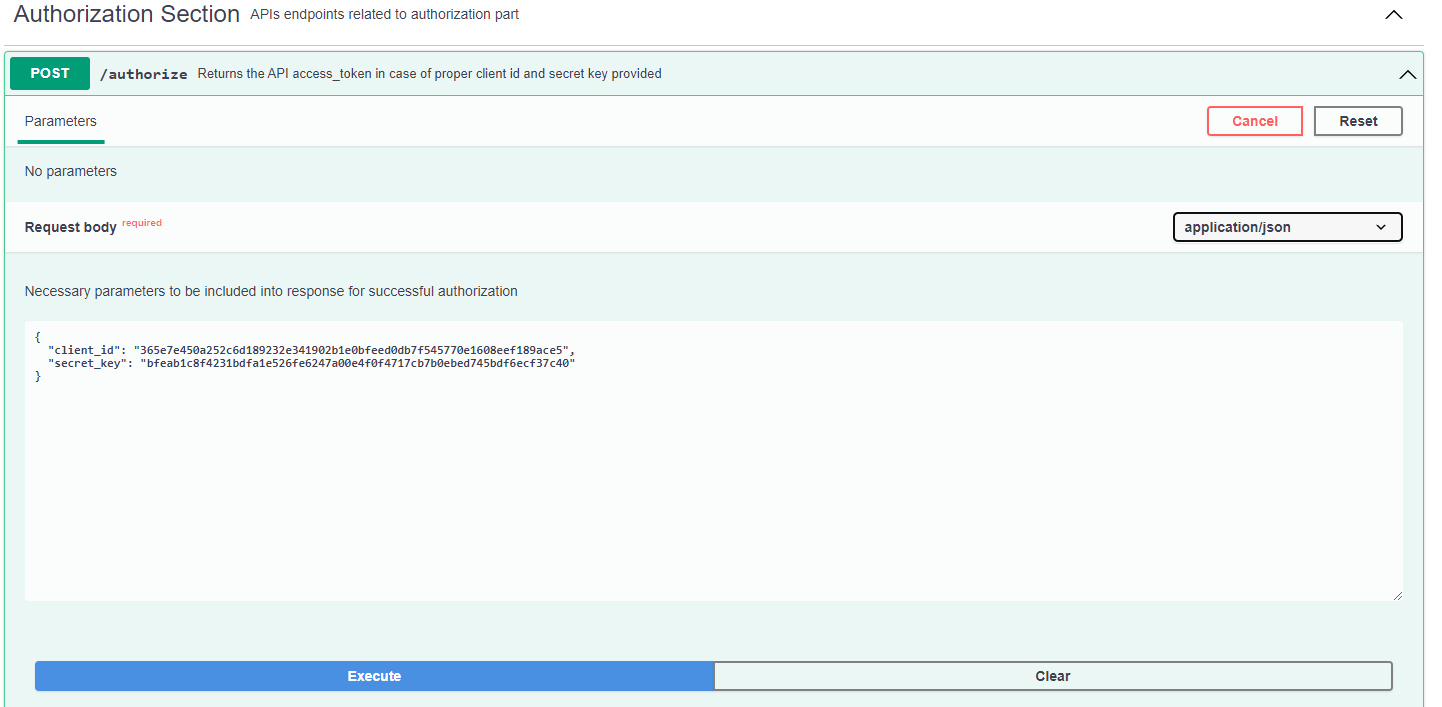The height and width of the screenshot is (707, 1442).
Task: Click inside the request body JSON editor
Action: pos(714,461)
